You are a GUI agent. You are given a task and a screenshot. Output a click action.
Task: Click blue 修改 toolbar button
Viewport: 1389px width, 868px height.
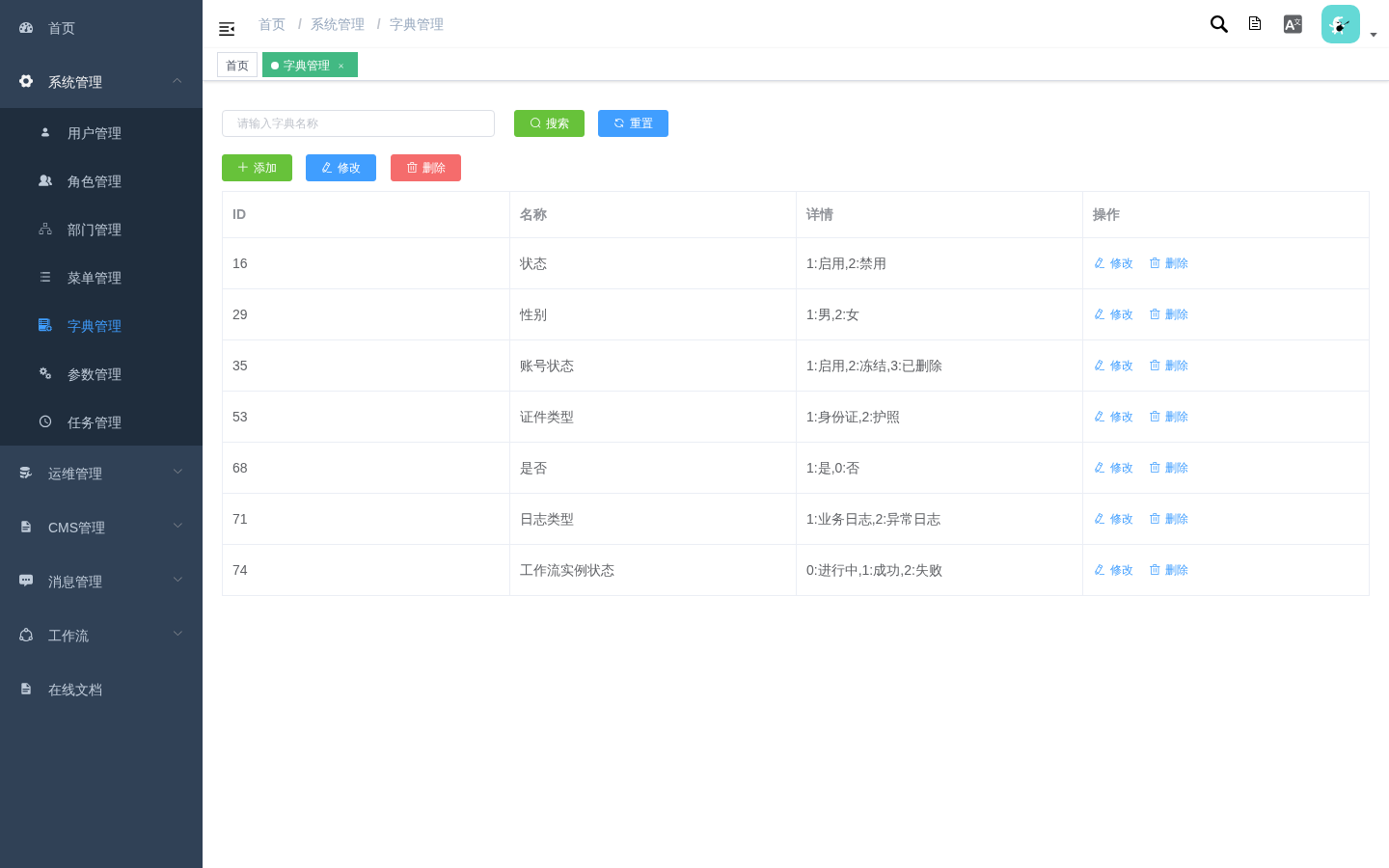click(x=340, y=168)
